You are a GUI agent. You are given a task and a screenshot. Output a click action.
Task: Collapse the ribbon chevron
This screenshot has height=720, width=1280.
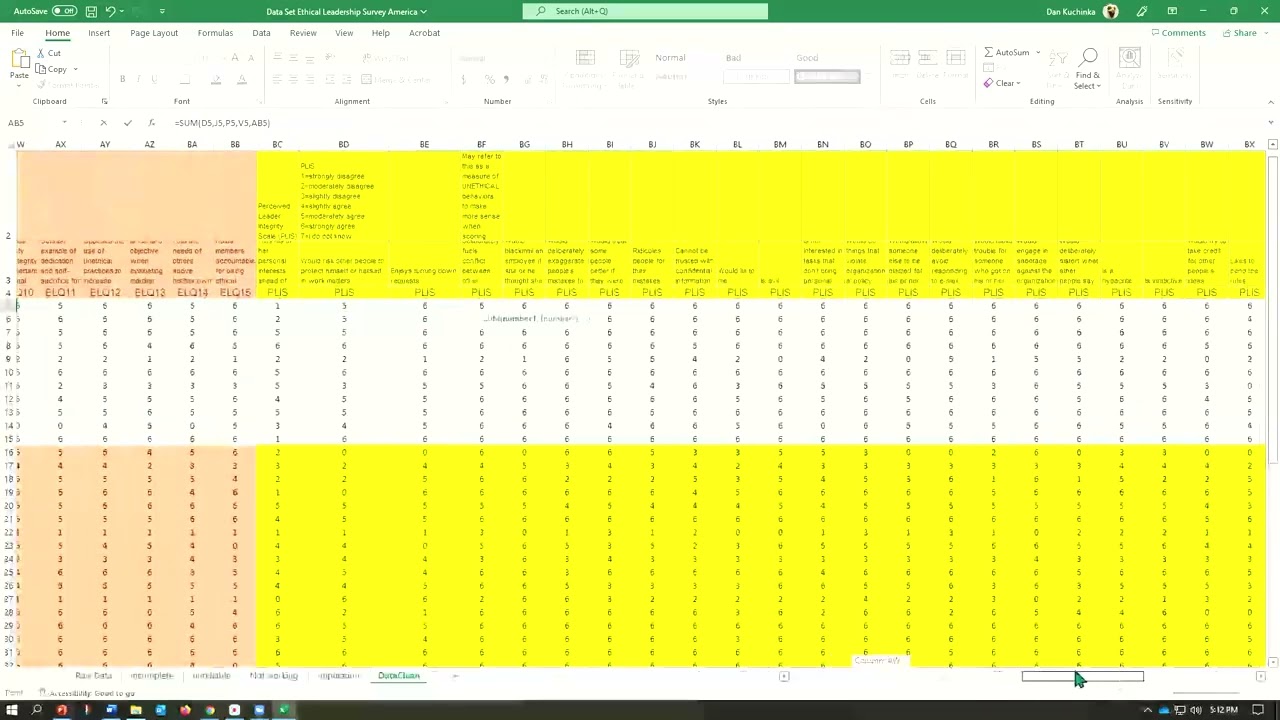[1271, 101]
